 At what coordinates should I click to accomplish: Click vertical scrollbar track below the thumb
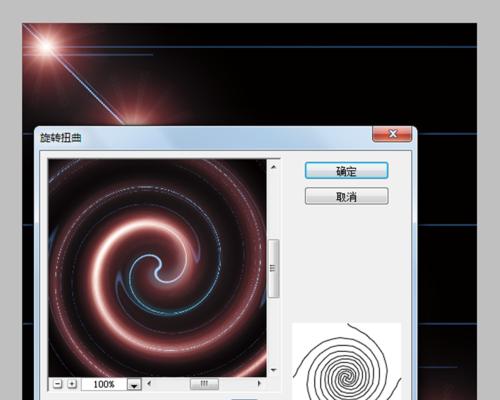[x=274, y=331]
